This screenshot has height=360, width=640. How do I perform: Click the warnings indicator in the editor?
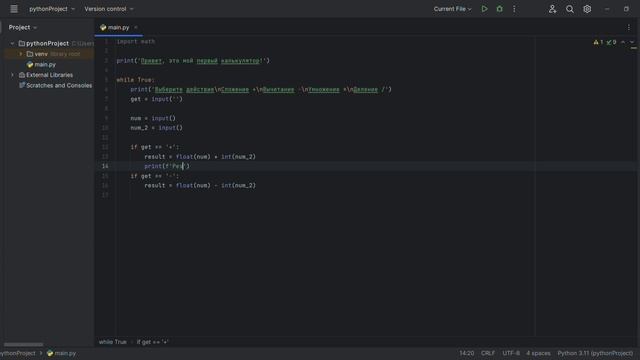[598, 42]
